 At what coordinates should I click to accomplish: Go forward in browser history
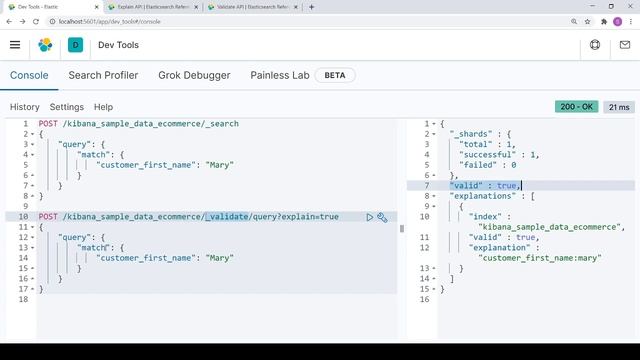(x=22, y=22)
